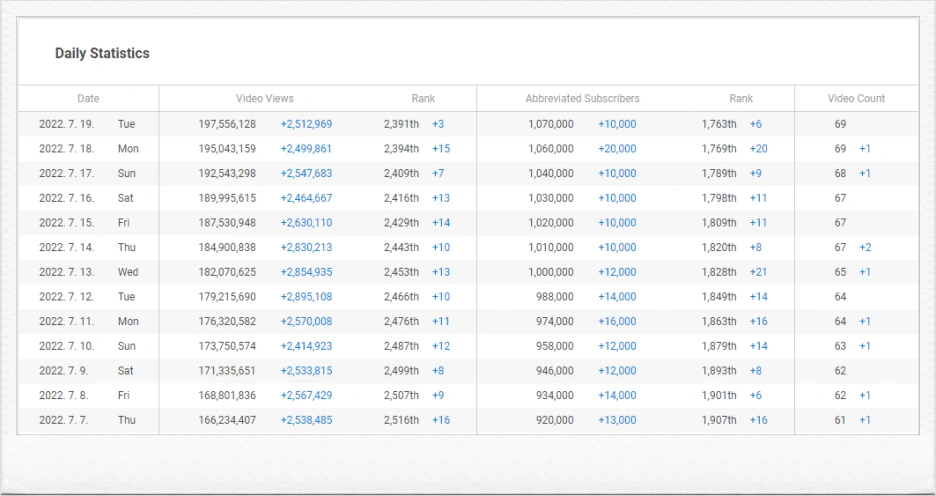Click the +2,414,923 views change
Screen dimensions: 936x496
click(x=306, y=346)
